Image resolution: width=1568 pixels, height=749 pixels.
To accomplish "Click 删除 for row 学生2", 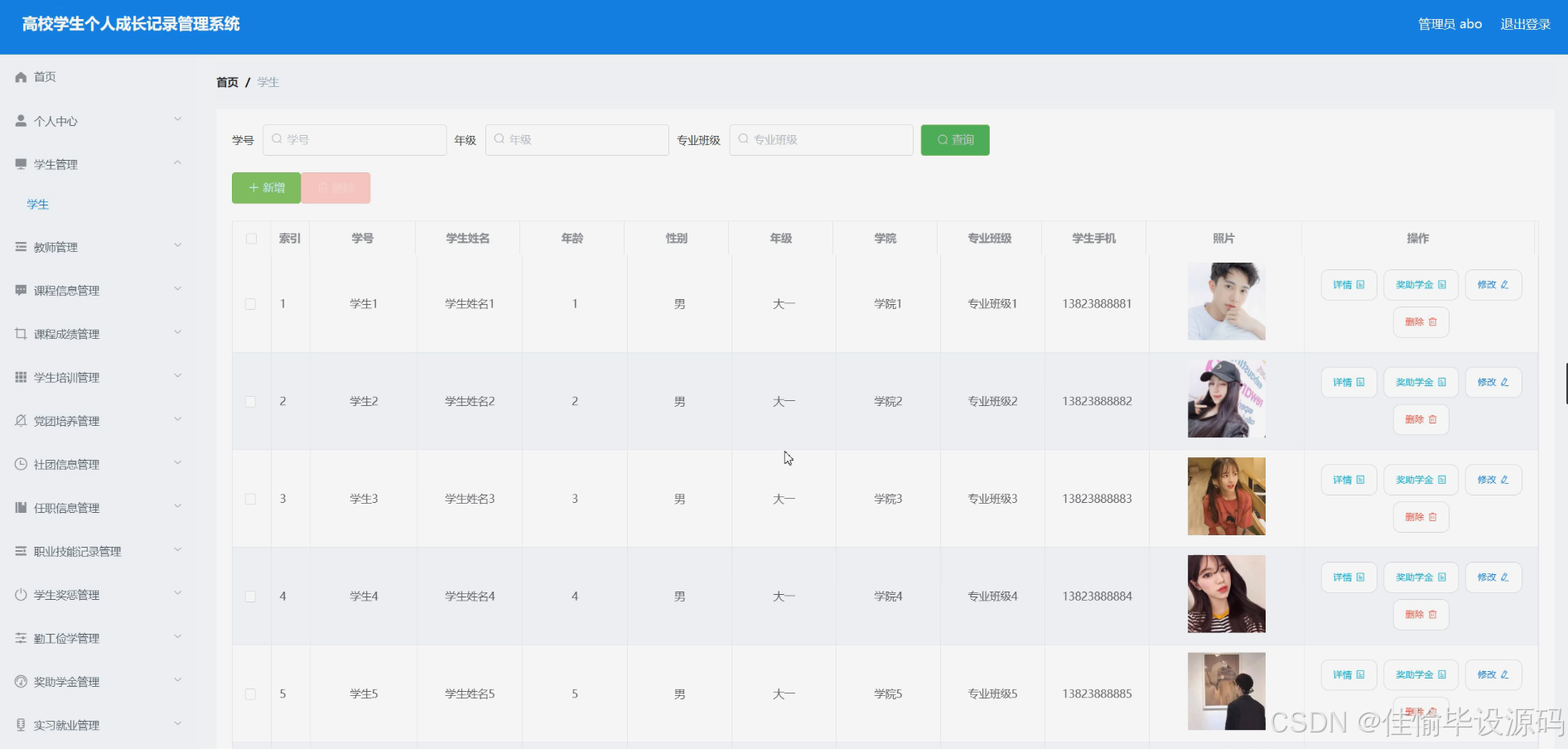I will point(1421,420).
